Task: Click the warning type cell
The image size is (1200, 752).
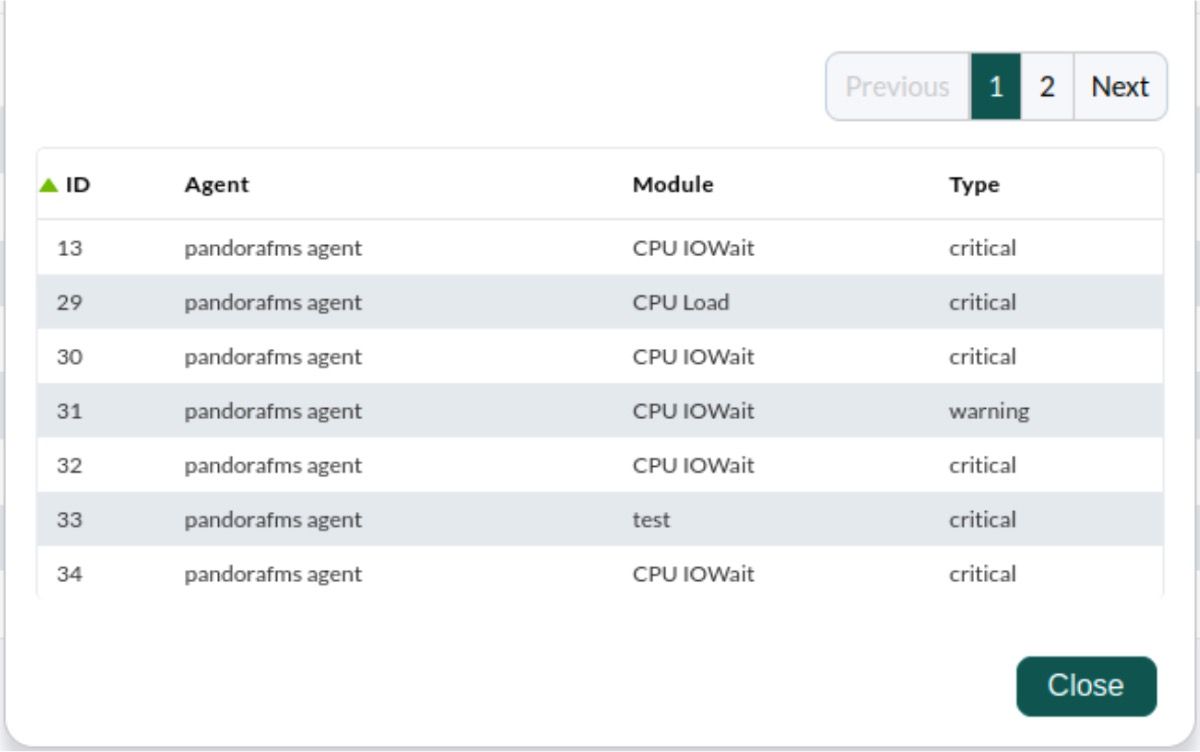Action: [989, 411]
